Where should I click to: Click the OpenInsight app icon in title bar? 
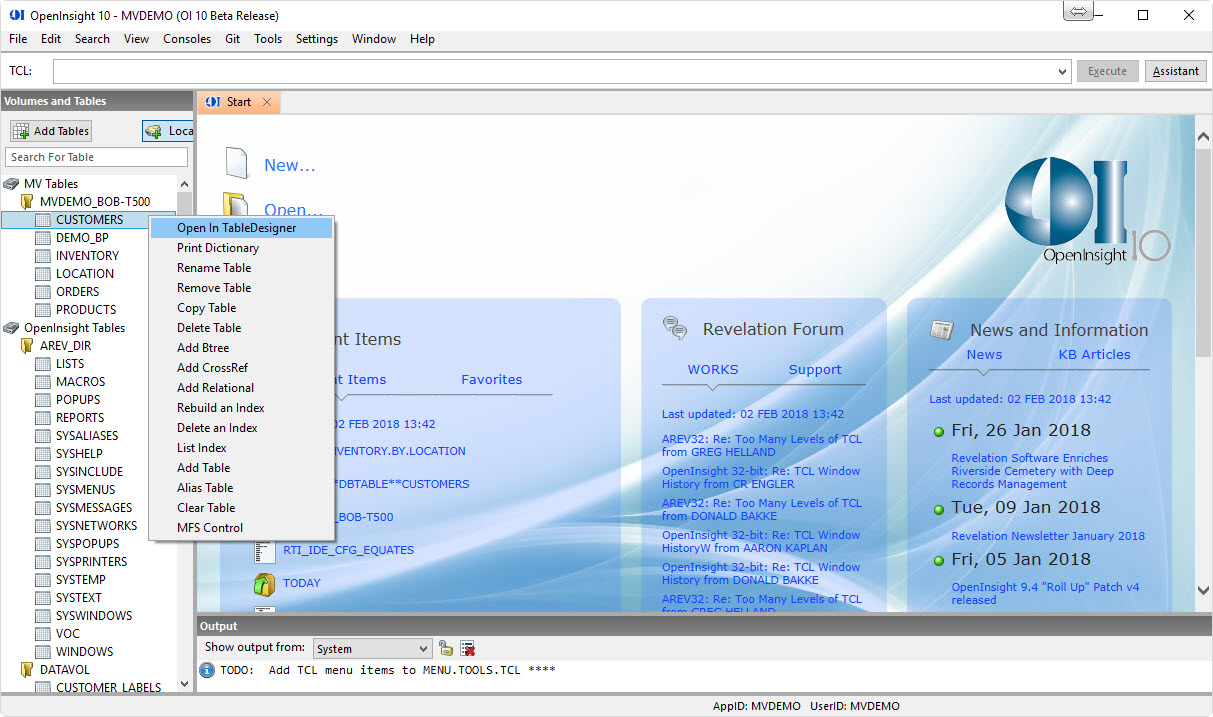16,15
